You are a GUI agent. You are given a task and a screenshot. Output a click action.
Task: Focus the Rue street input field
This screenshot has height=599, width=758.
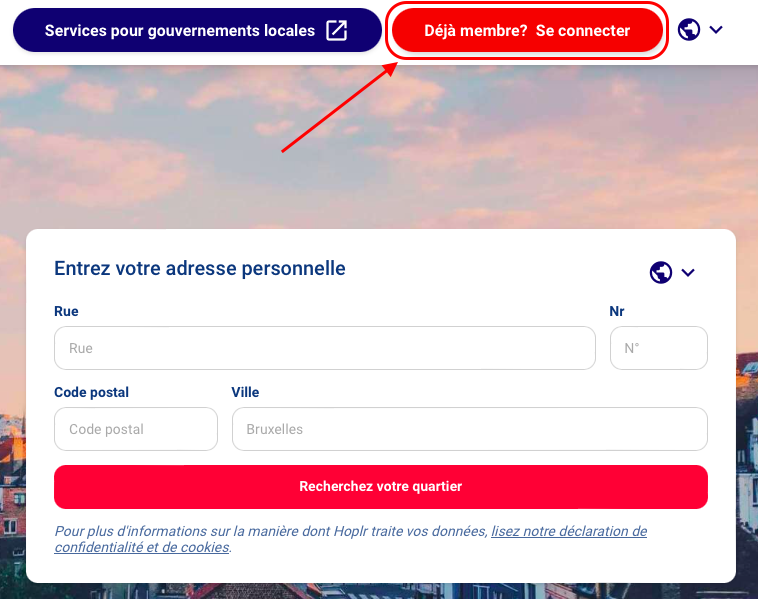tap(324, 348)
